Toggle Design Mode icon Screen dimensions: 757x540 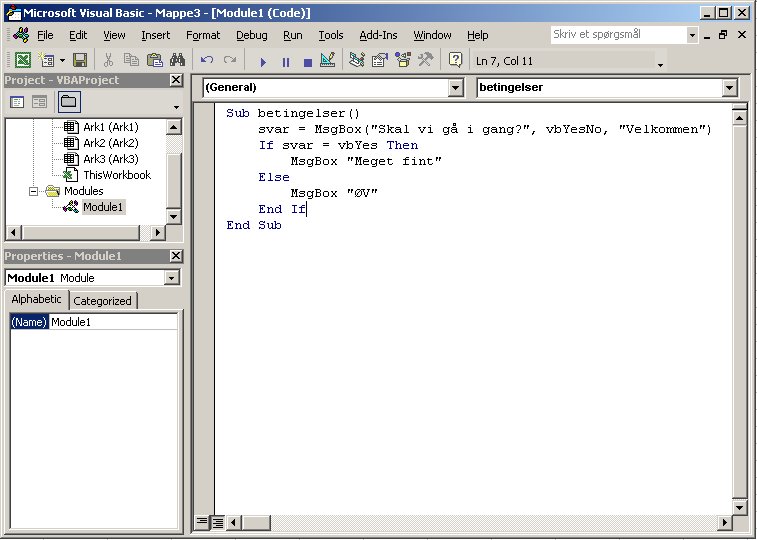pyautogui.click(x=328, y=60)
